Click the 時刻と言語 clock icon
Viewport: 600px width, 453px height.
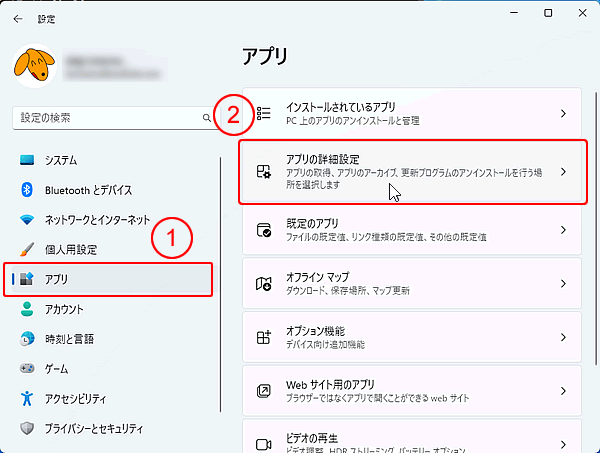tap(27, 339)
